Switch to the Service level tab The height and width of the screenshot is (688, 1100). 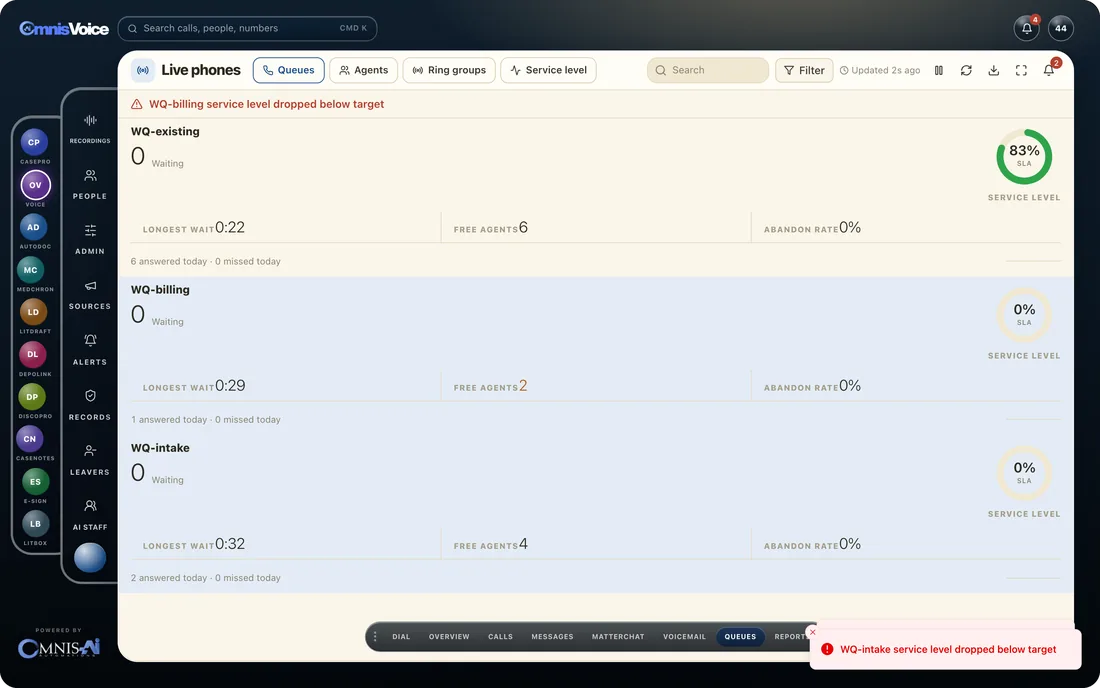[549, 70]
